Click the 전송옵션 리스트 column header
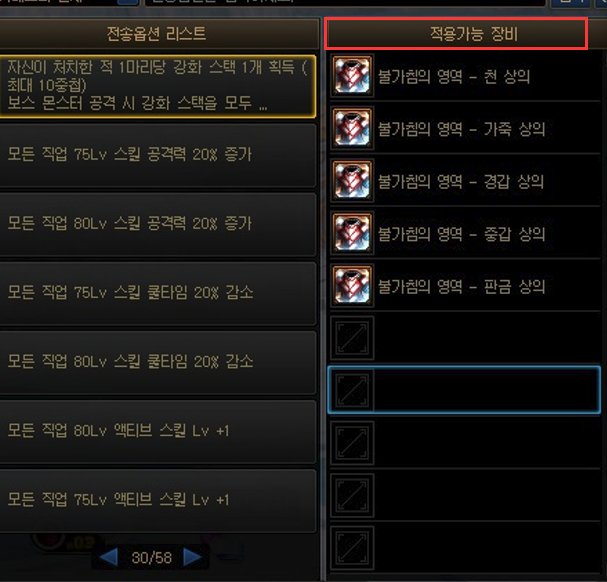This screenshot has width=607, height=582. point(158,34)
